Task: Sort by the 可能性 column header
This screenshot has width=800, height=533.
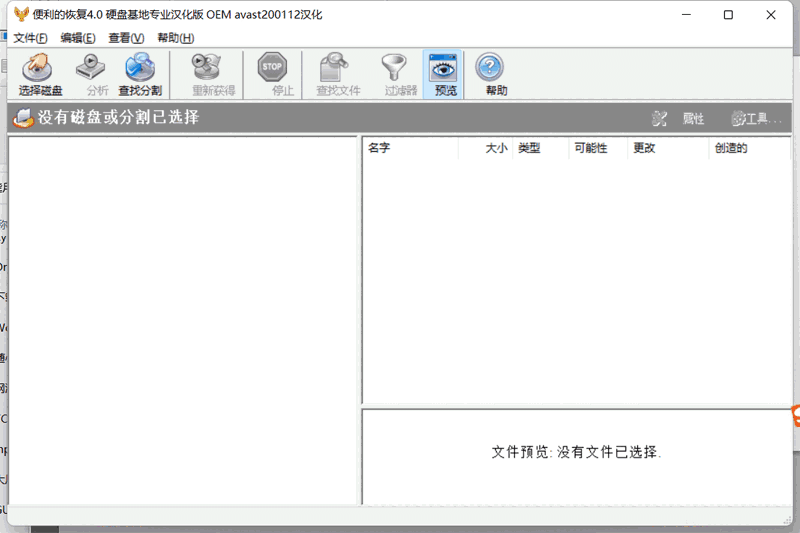Action: [598, 148]
